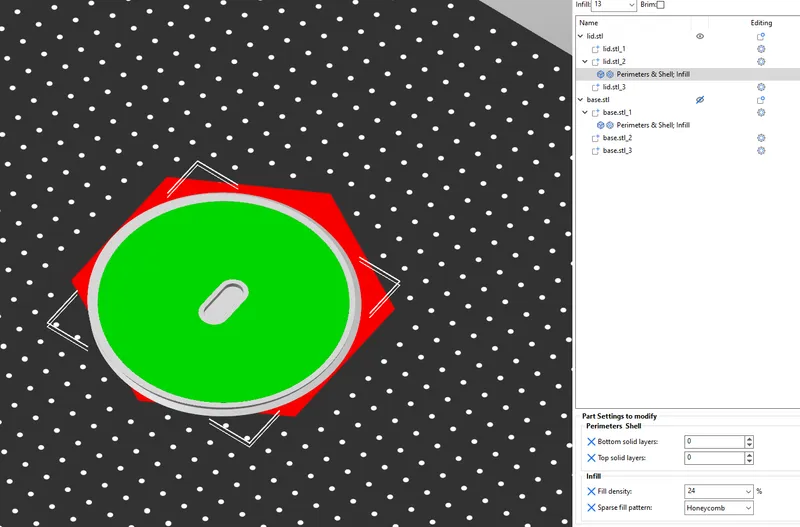This screenshot has width=800, height=527.
Task: Click the Top solid layers input field
Action: pos(714,458)
